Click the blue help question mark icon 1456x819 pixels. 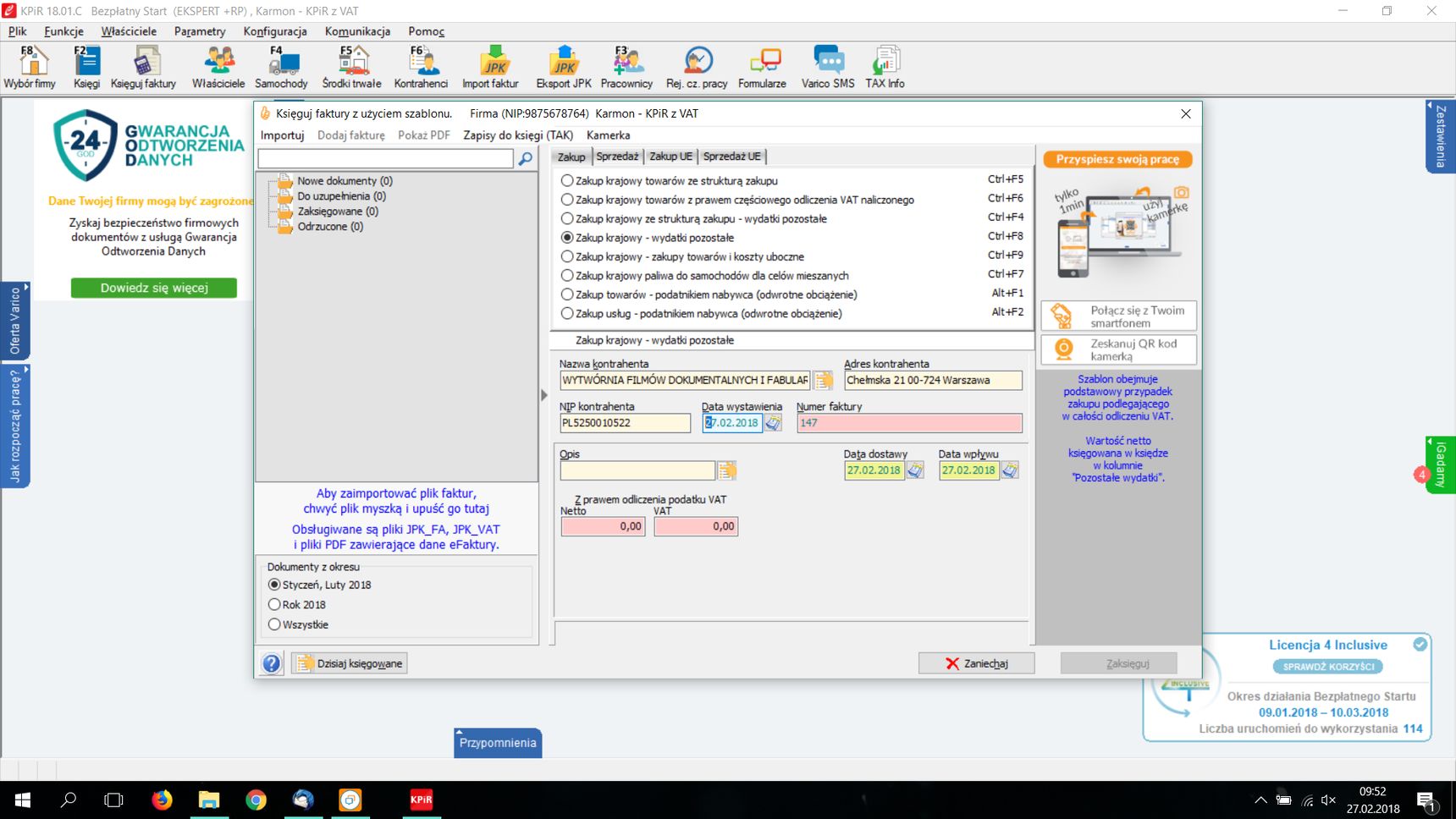coord(272,663)
